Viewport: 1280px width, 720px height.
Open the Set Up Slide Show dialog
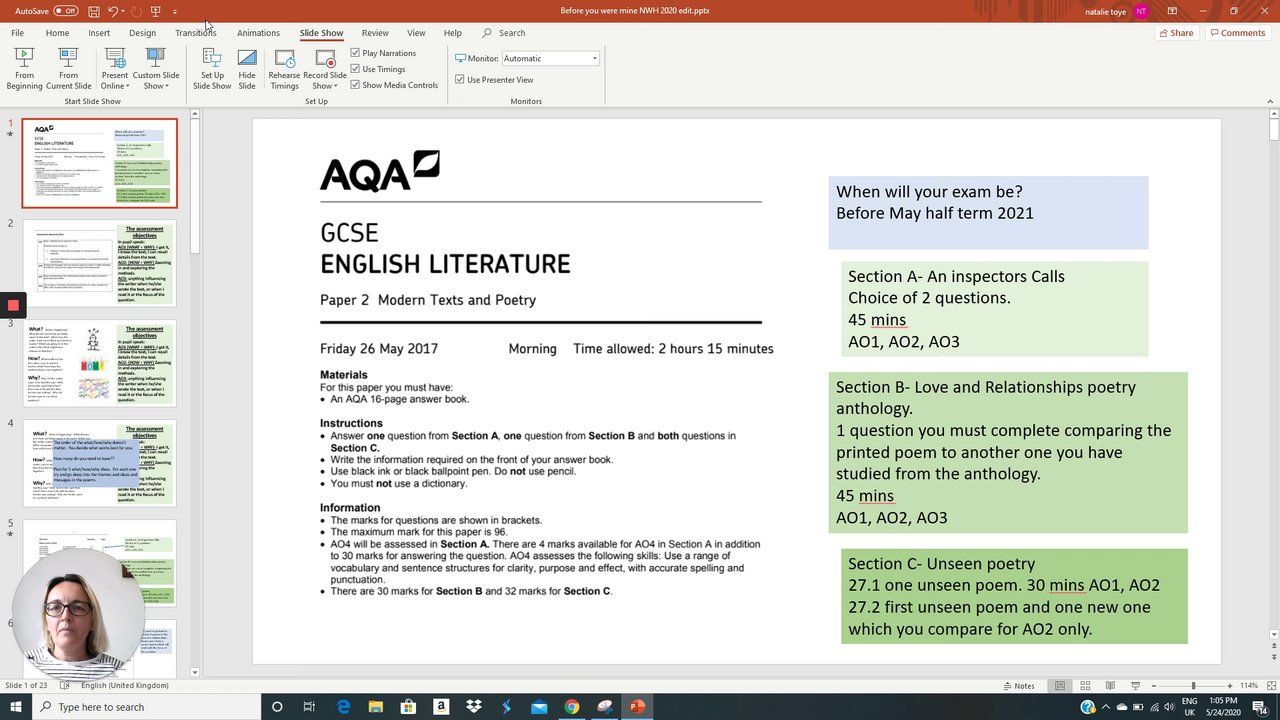pyautogui.click(x=212, y=68)
